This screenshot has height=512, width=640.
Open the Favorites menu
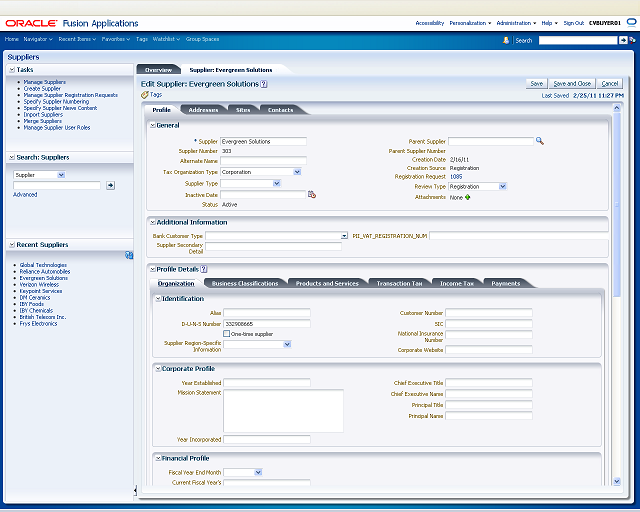click(116, 39)
